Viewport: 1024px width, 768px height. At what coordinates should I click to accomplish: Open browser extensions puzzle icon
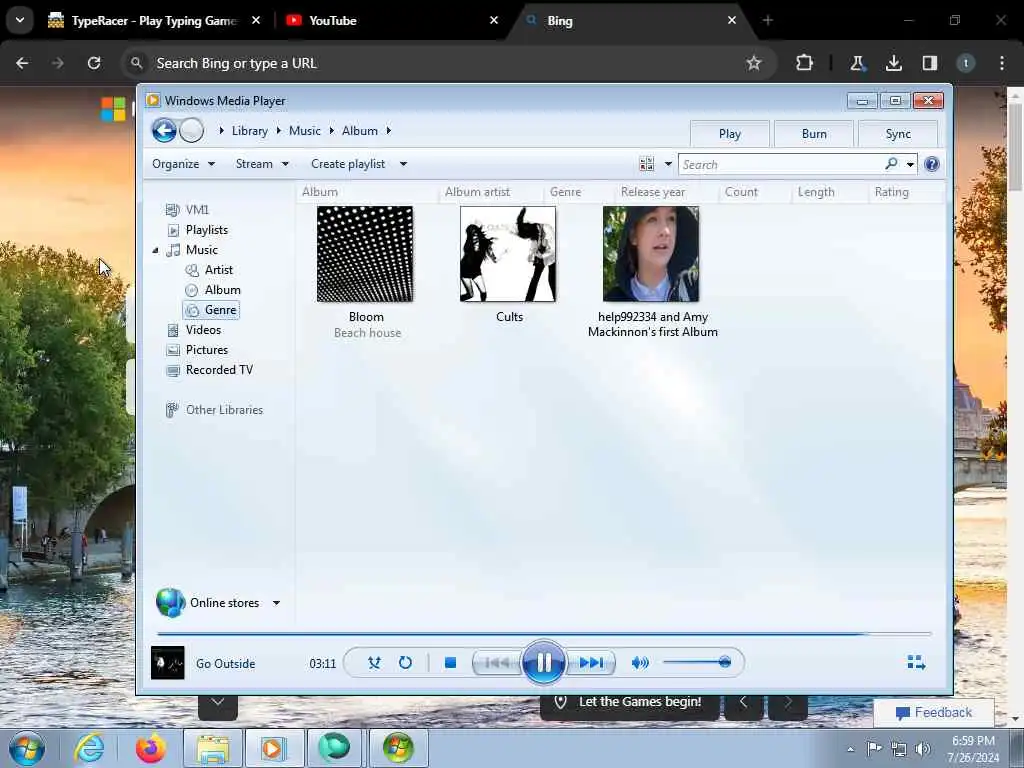pyautogui.click(x=805, y=63)
